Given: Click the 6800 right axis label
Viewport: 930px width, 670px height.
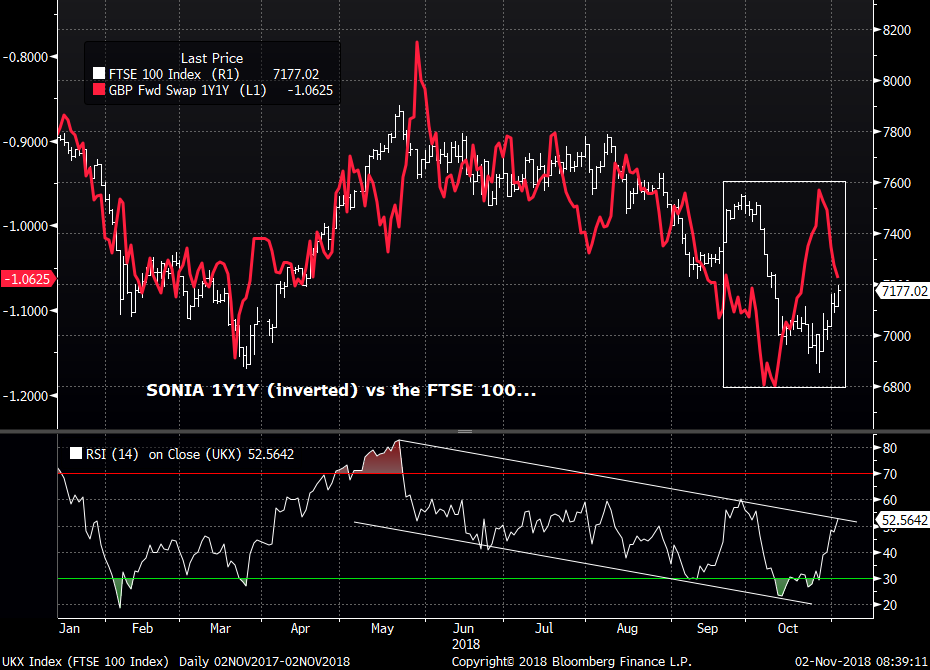Looking at the screenshot, I should tap(897, 387).
